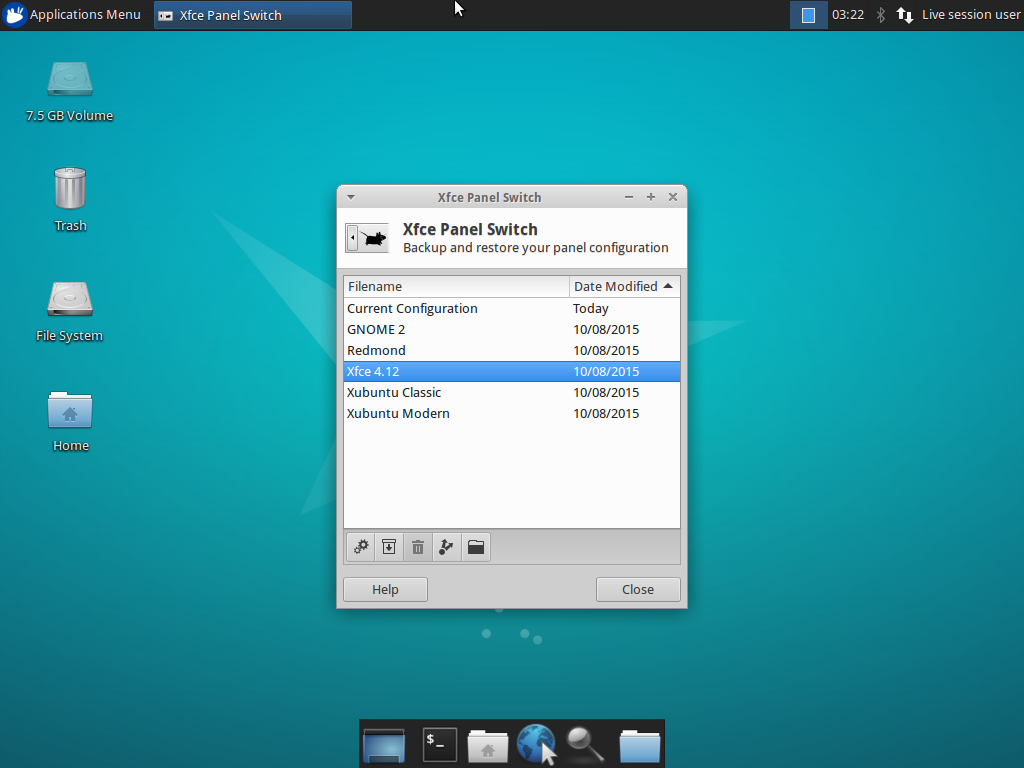This screenshot has width=1024, height=768.
Task: Open the window menu triangle on the dialog
Action: pos(350,197)
